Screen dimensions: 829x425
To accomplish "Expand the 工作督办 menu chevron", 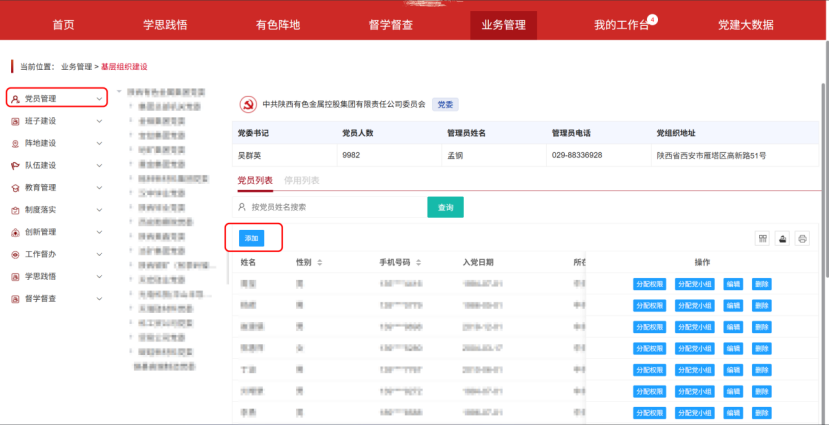I will coord(99,254).
